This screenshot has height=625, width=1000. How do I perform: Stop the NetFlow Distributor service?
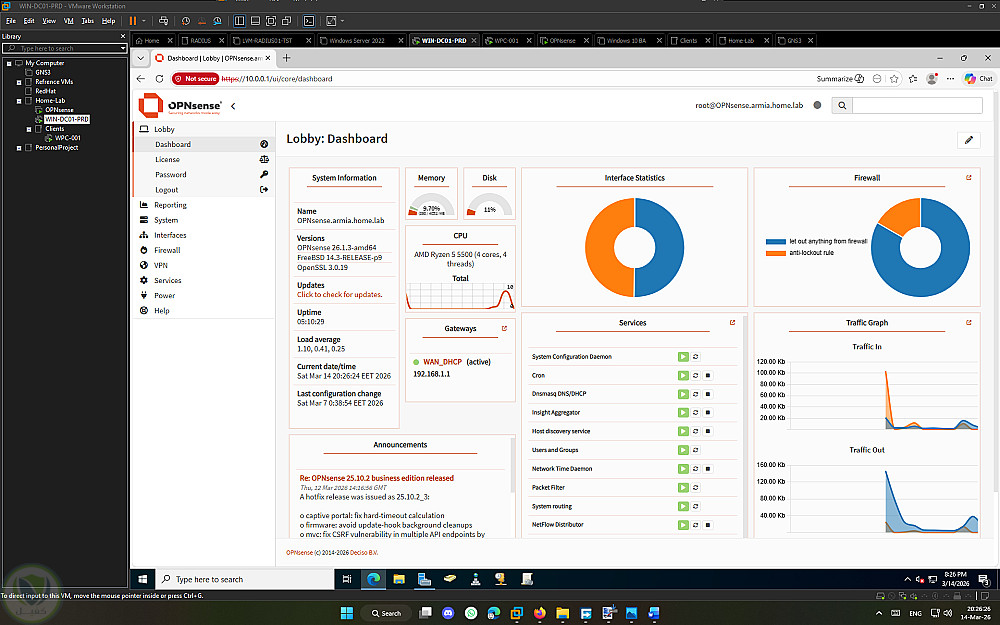708,525
